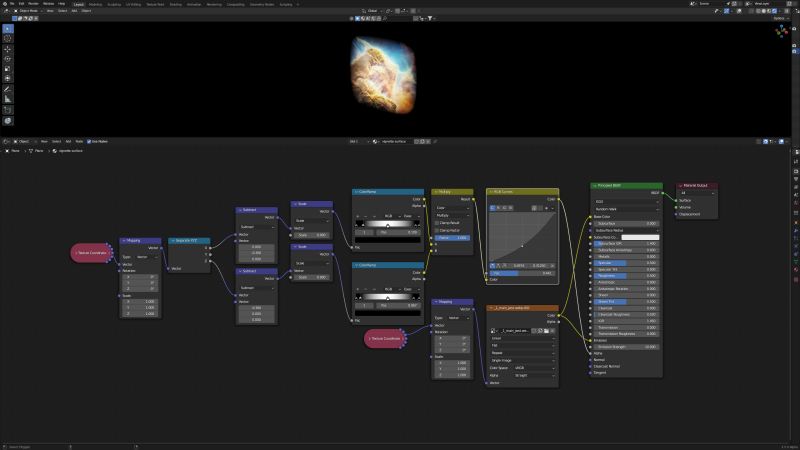Click the upper ColorRamp gradient bar
Viewport: 800px width, 450px height.
point(388,224)
